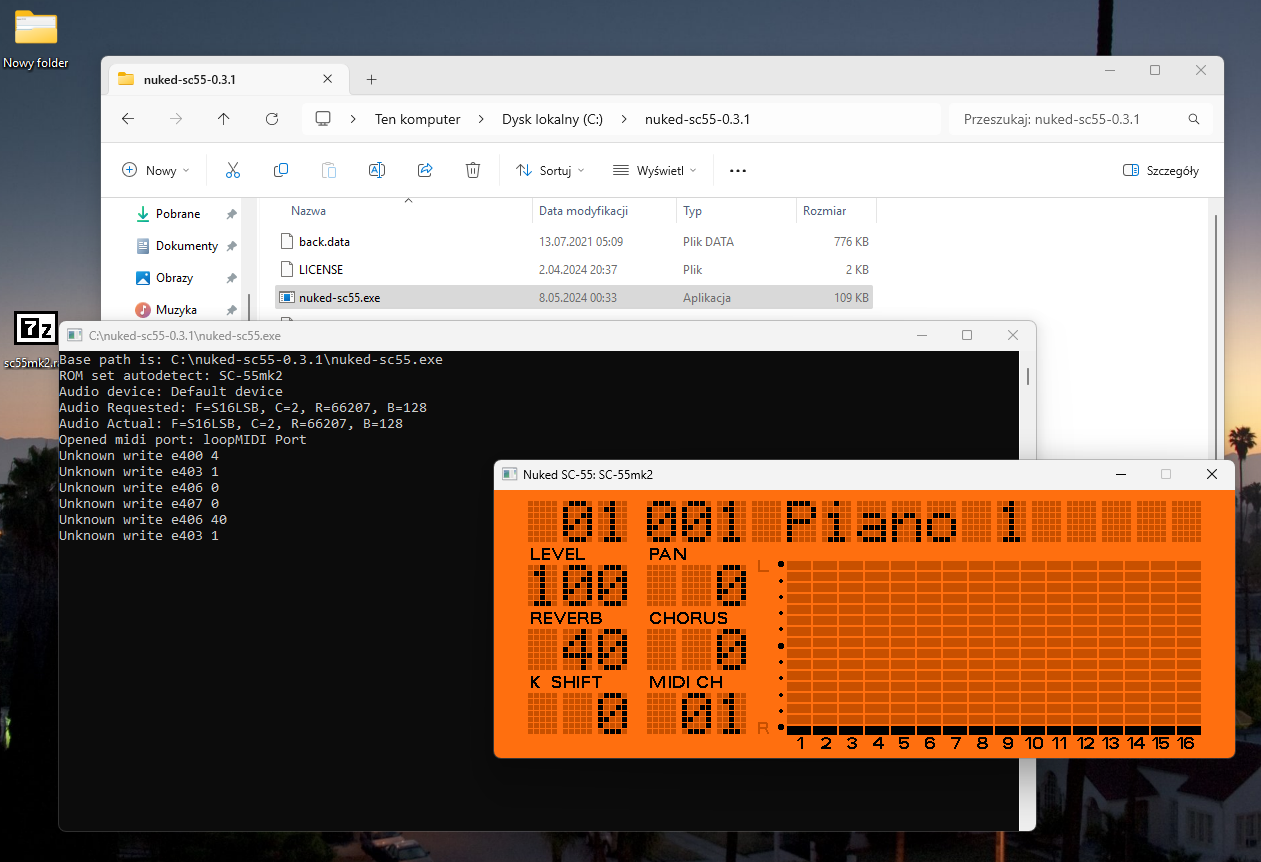
Task: Click the Share icon in Explorer toolbar
Action: click(x=425, y=170)
